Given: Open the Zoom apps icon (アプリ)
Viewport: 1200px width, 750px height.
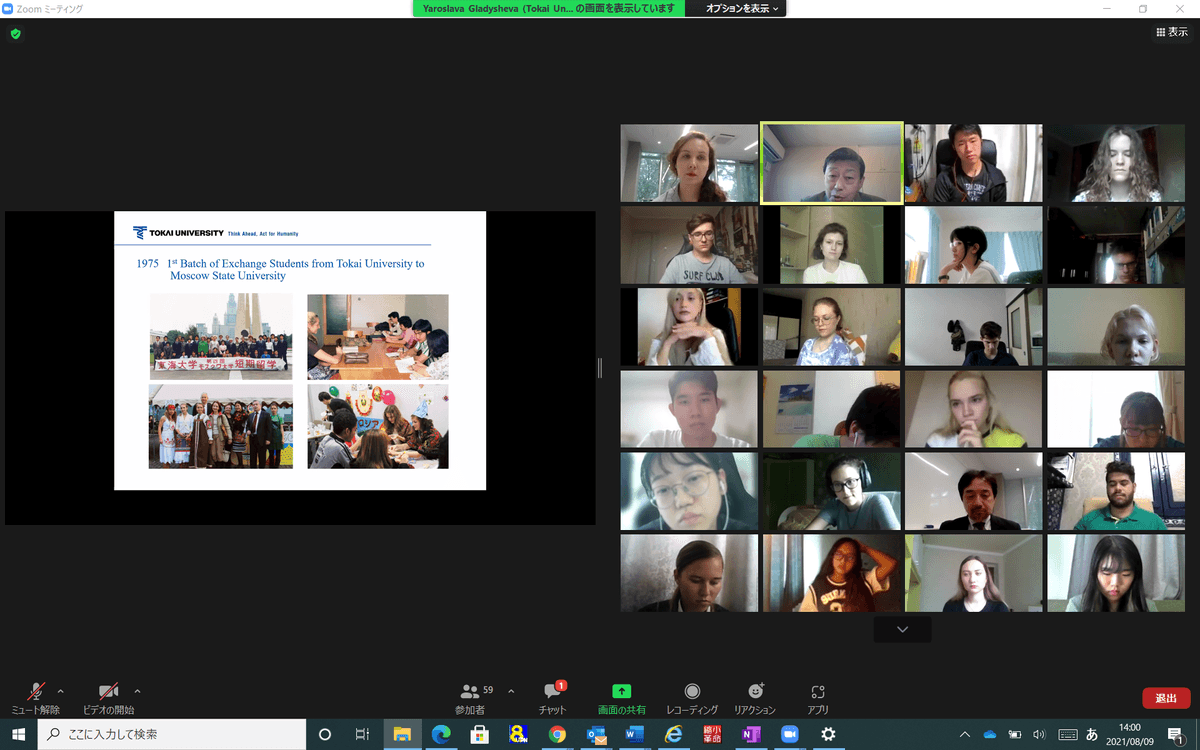Looking at the screenshot, I should pos(818,693).
